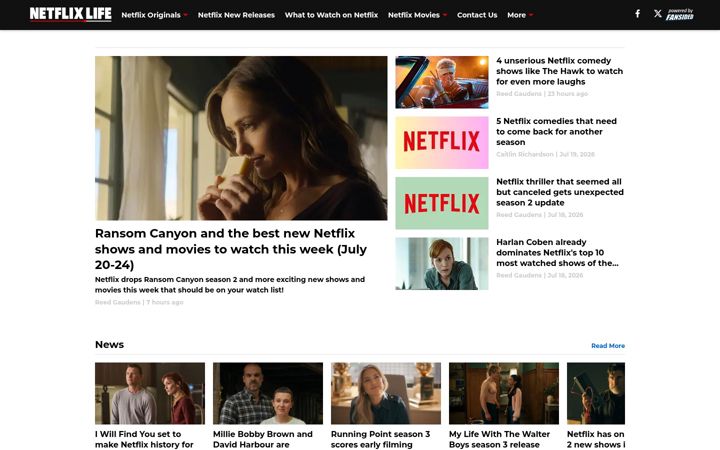Open Contact Us menu item
This screenshot has height=450, width=720.
click(477, 15)
